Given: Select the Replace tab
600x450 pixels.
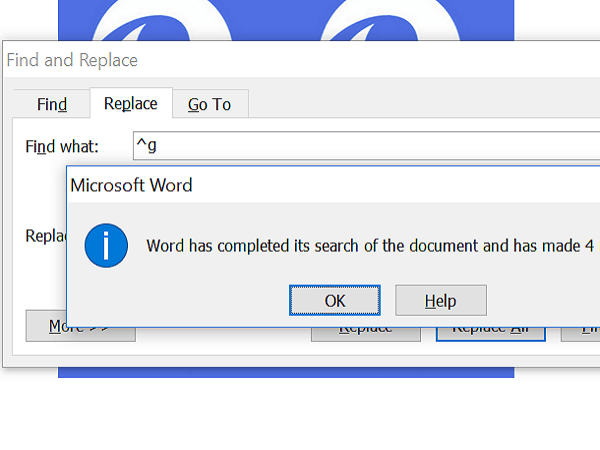Looking at the screenshot, I should tap(131, 103).
